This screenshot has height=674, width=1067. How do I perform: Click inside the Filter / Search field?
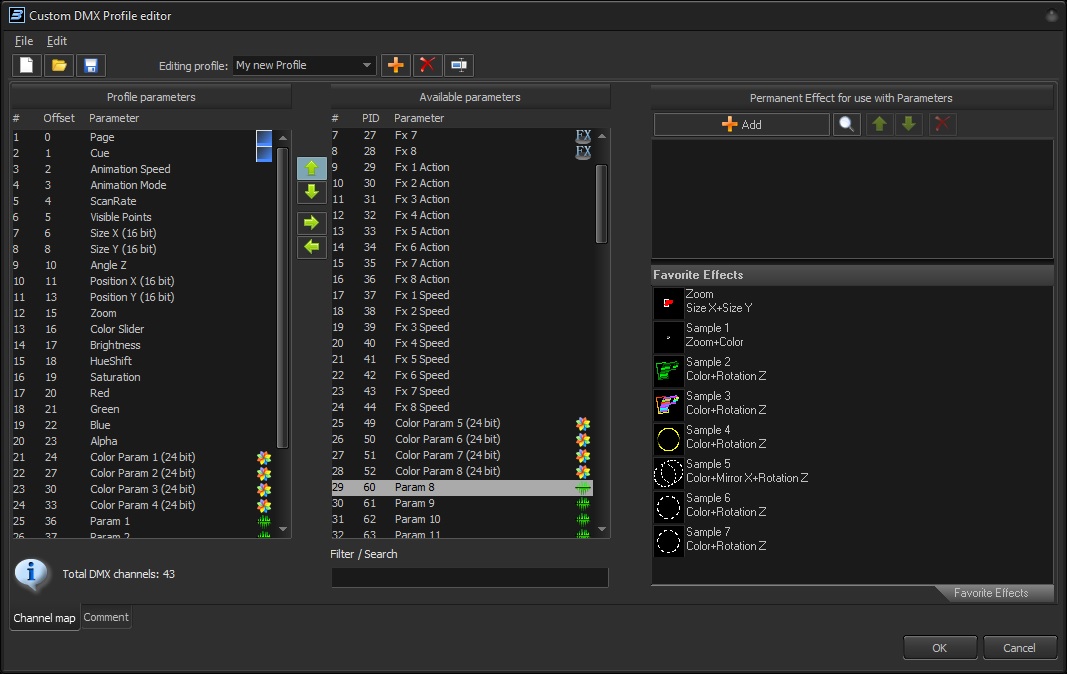[x=469, y=578]
